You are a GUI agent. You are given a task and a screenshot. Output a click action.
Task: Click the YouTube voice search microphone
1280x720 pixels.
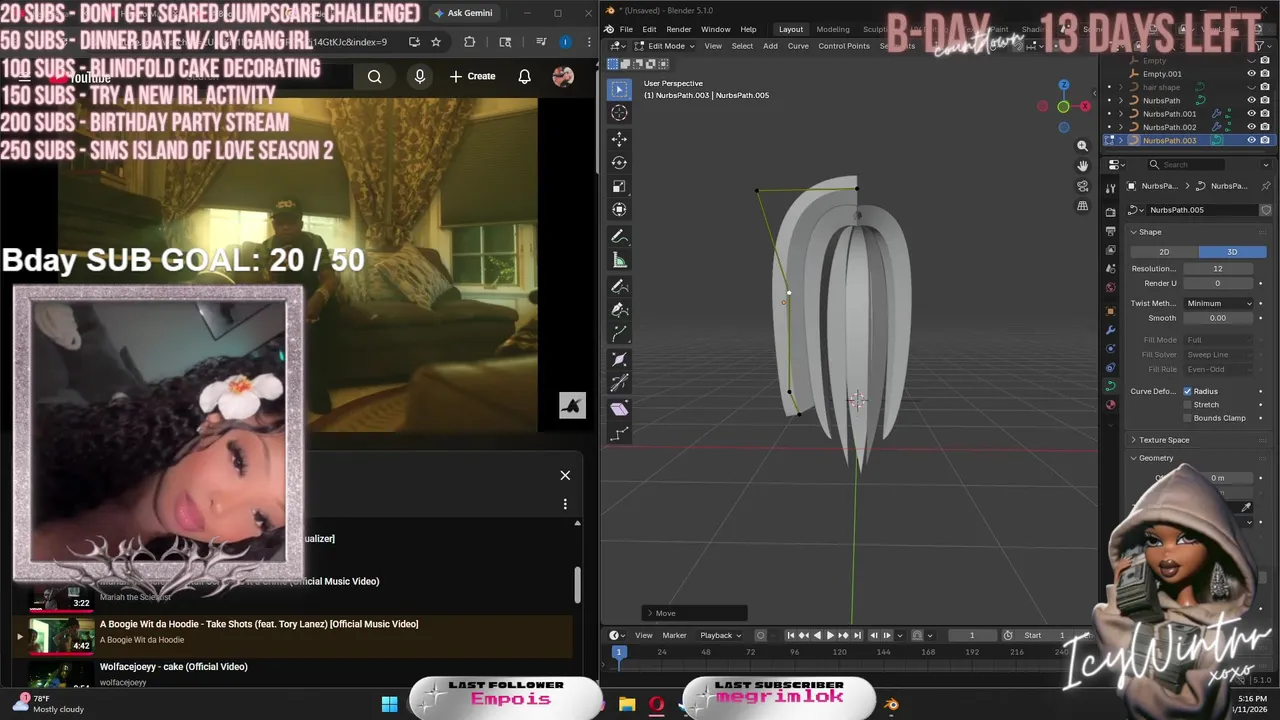coord(419,76)
